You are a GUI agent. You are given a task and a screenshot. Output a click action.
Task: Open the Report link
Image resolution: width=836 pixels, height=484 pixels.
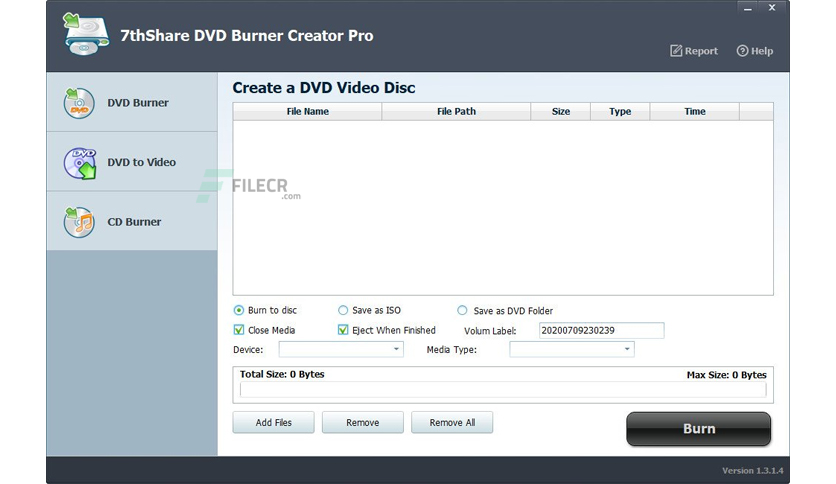[694, 51]
